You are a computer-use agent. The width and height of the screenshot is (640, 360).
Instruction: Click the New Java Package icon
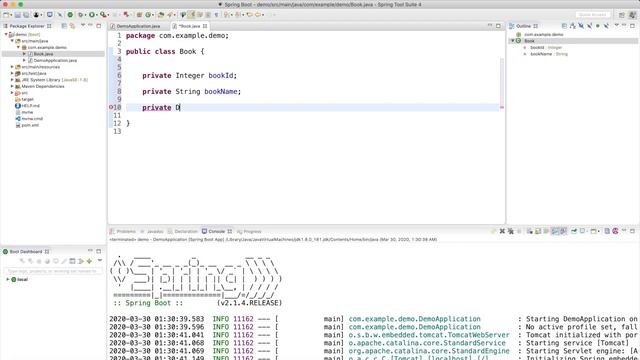pyautogui.click(x=139, y=15)
